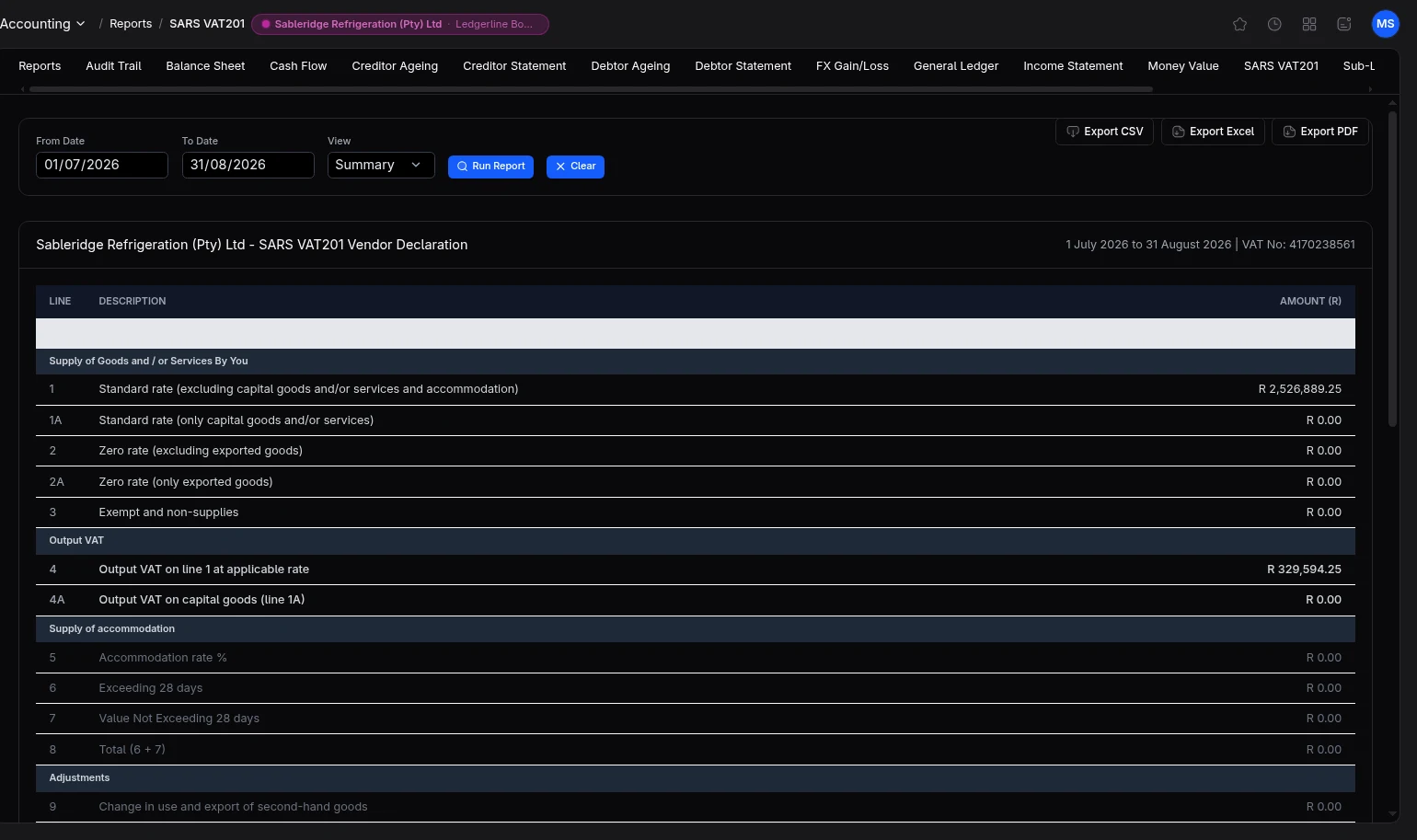The height and width of the screenshot is (840, 1417).
Task: Switch to the FX Gain/Loss tab
Action: (x=852, y=66)
